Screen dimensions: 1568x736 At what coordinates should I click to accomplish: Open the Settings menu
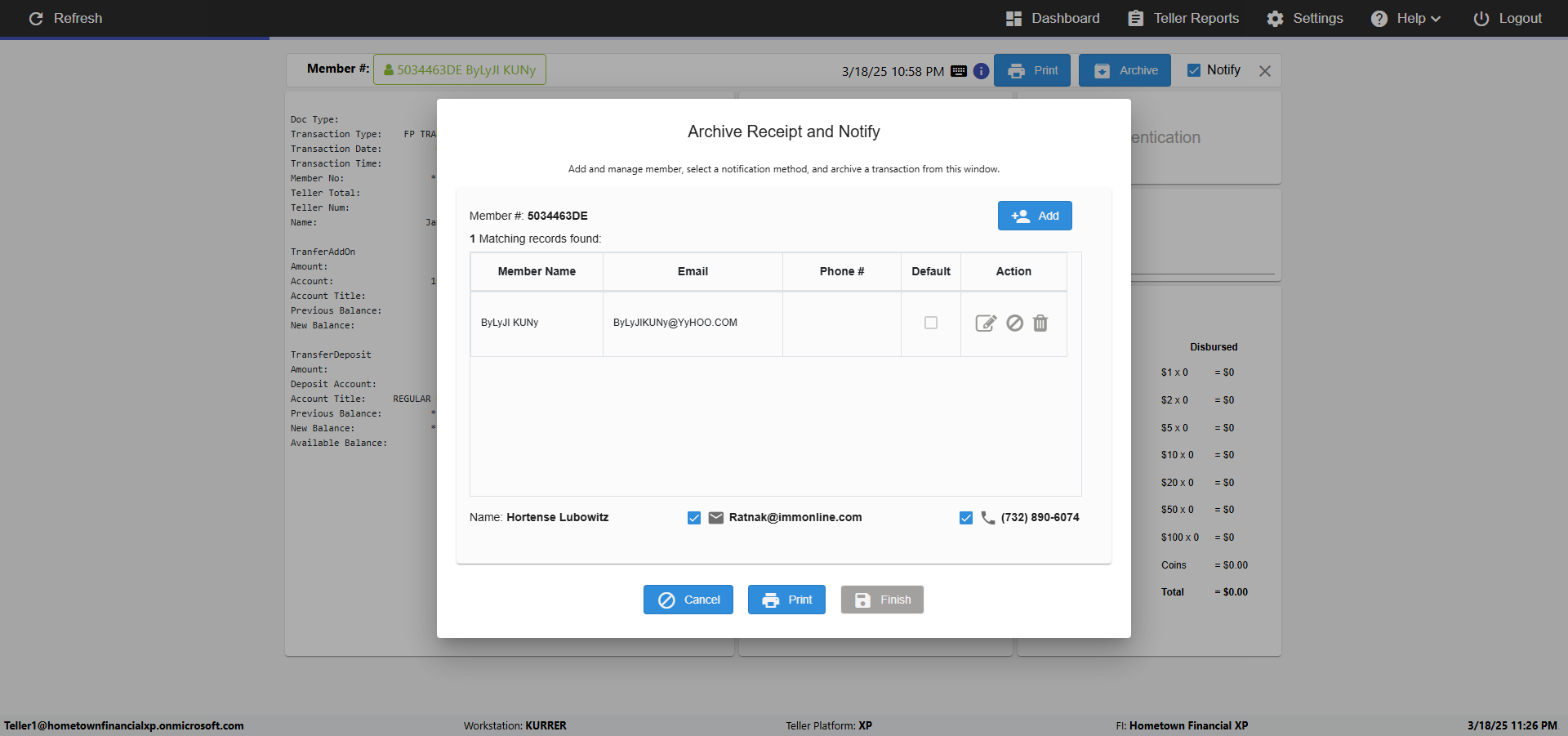pyautogui.click(x=1305, y=18)
